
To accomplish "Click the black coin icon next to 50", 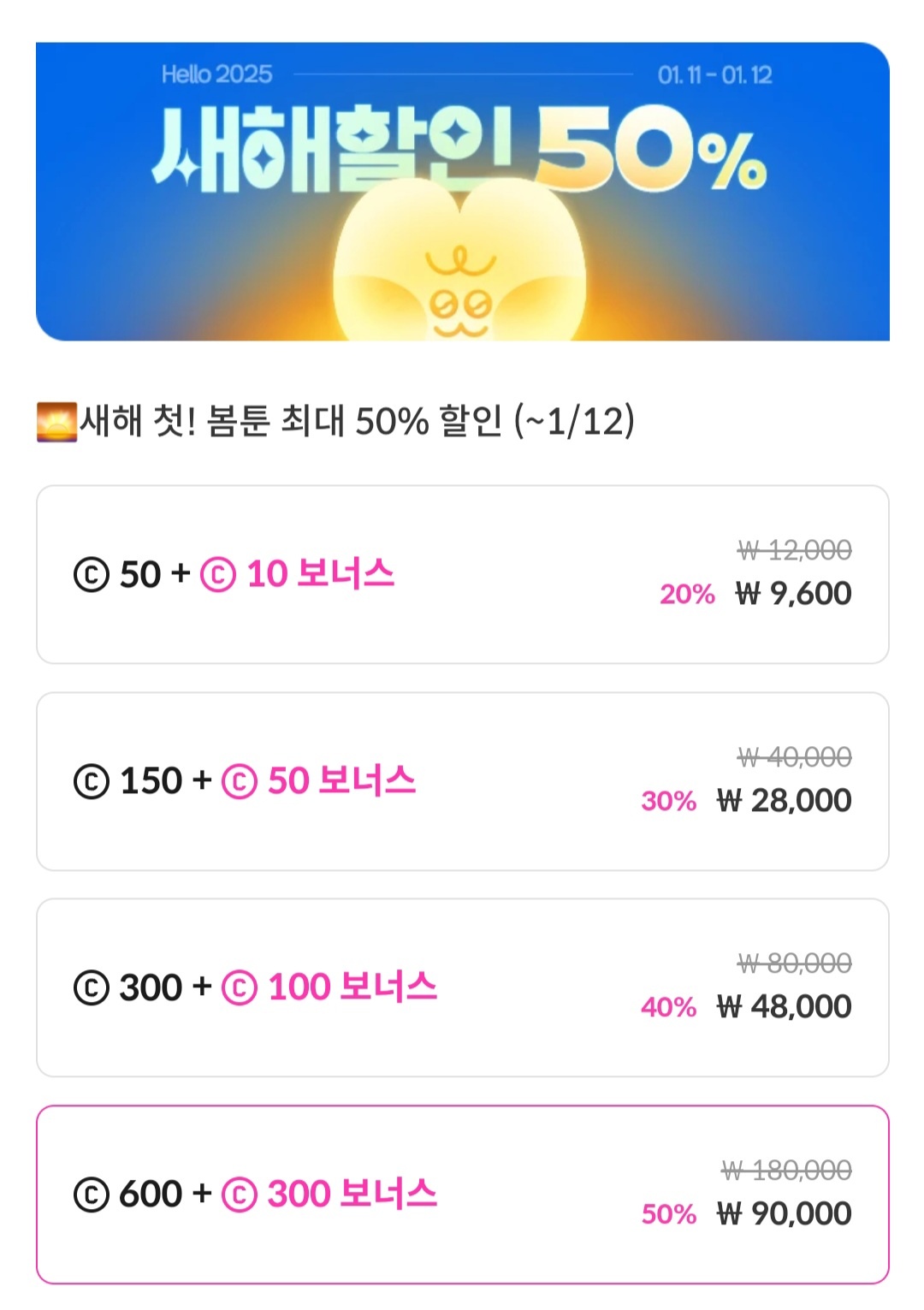I will pos(92,575).
